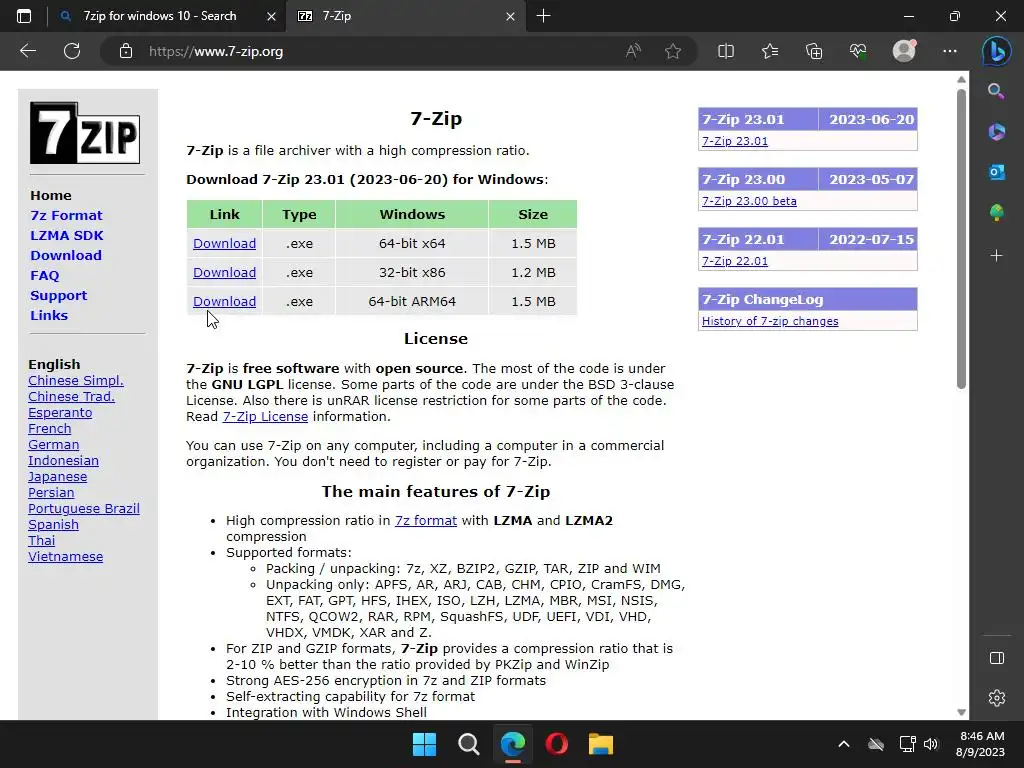Click the volume speaker tray icon
Screen dimensions: 1024x768
(x=931, y=744)
